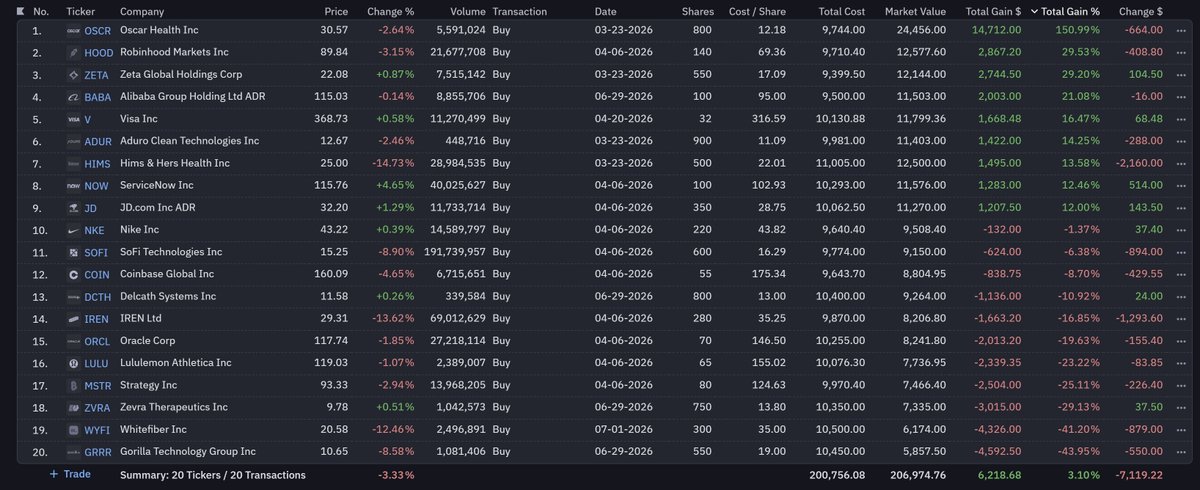
Task: Sort table by Total Gain $ header
Action: pyautogui.click(x=994, y=11)
